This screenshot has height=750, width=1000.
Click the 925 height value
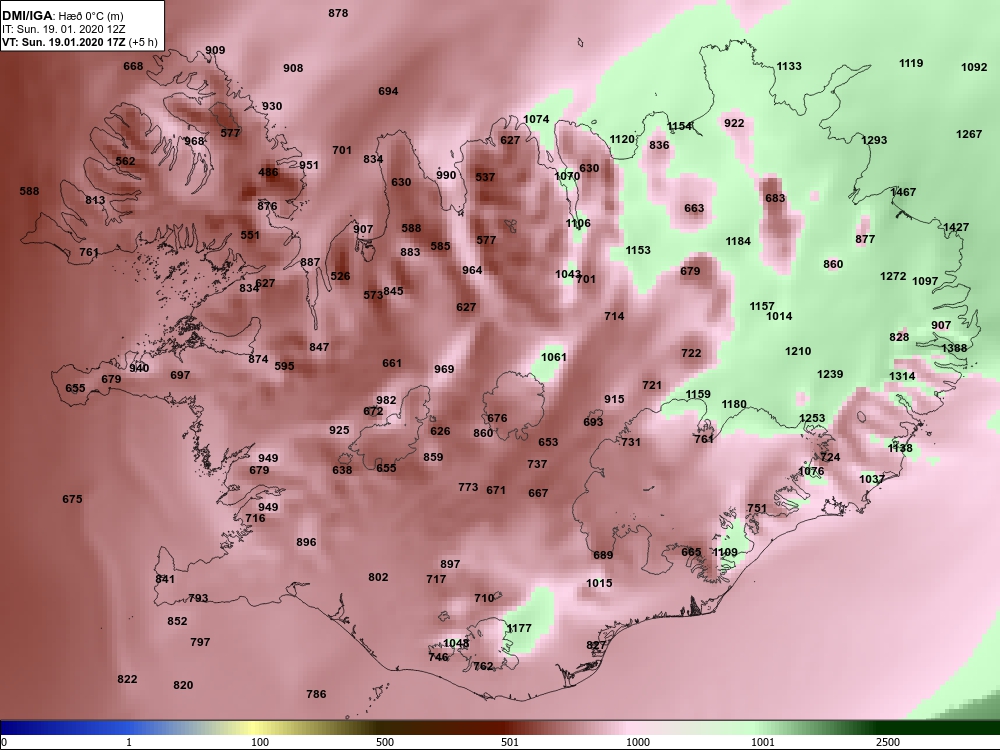coord(339,430)
